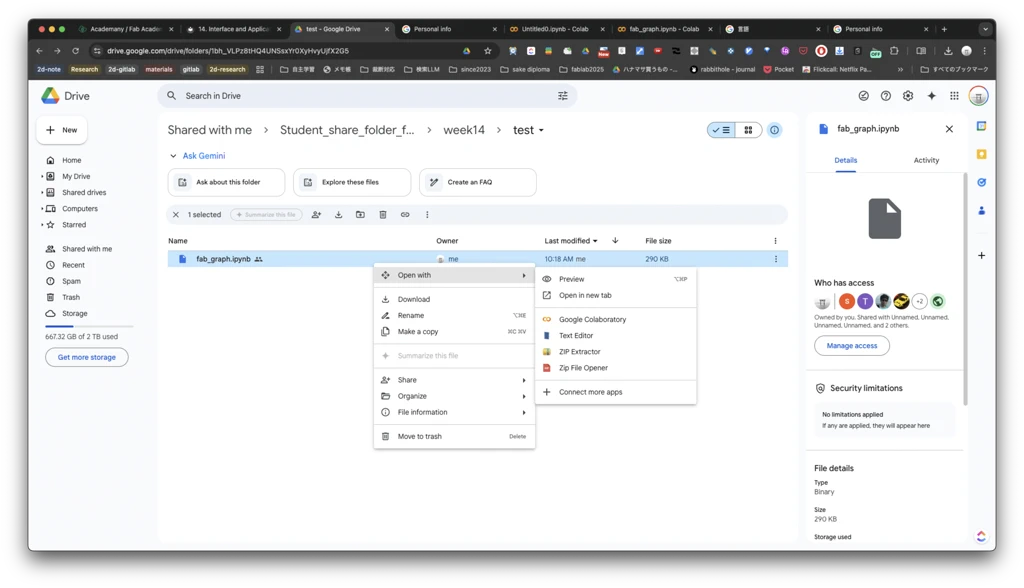Click the offline ready status icon
Image resolution: width=1024 pixels, height=588 pixels.
(863, 96)
